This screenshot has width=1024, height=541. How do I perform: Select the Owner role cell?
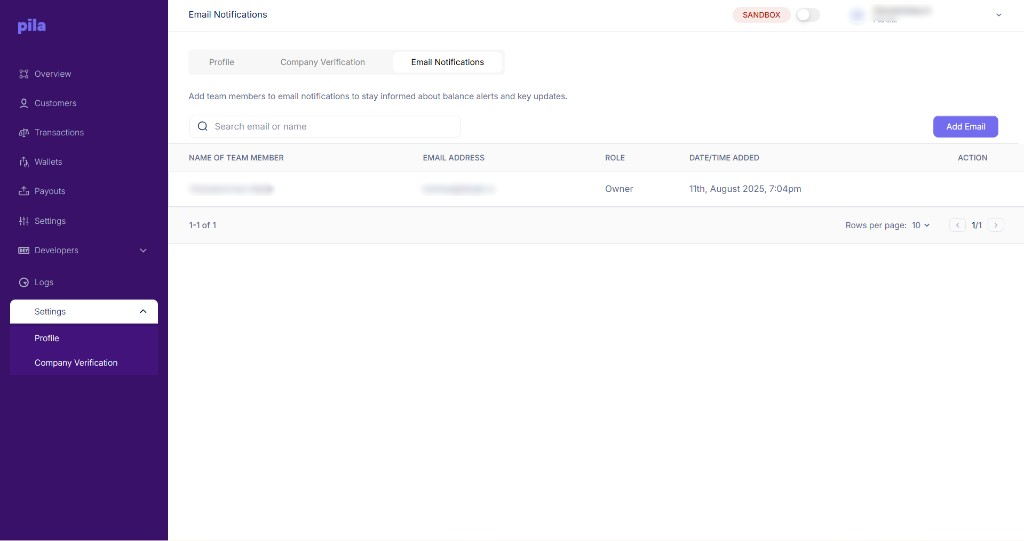618,189
